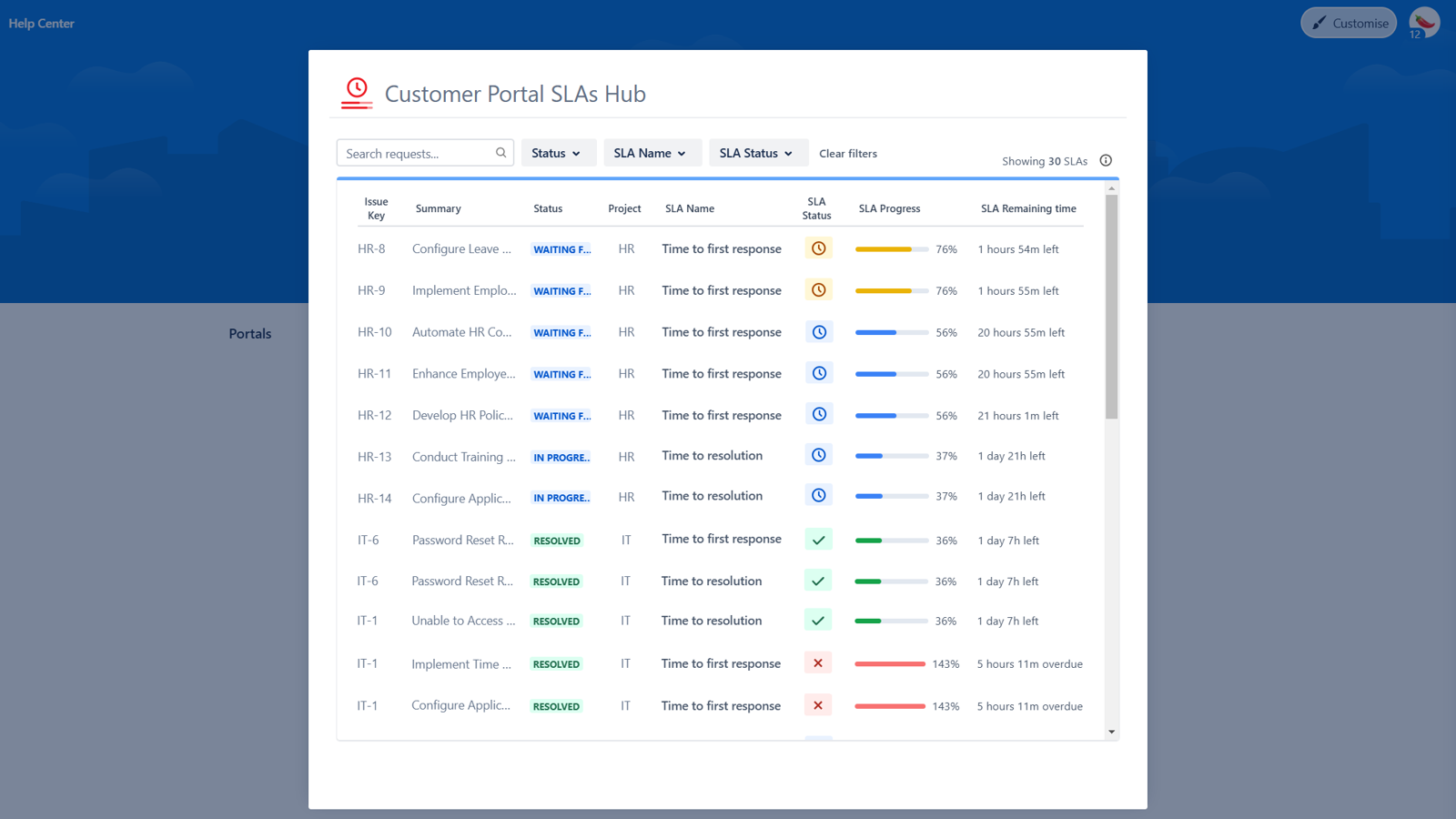
Task: Click the HR-9 progress bar at 76%
Action: pyautogui.click(x=891, y=291)
